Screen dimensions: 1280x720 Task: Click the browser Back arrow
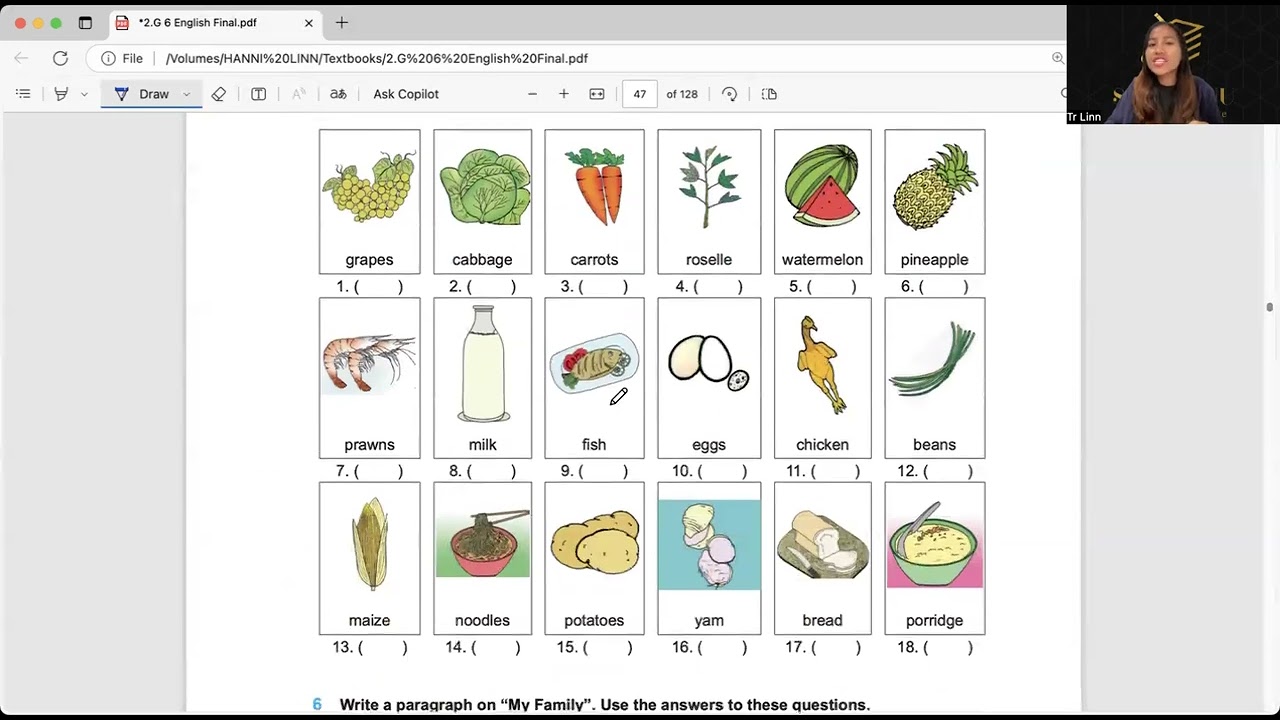coord(21,58)
